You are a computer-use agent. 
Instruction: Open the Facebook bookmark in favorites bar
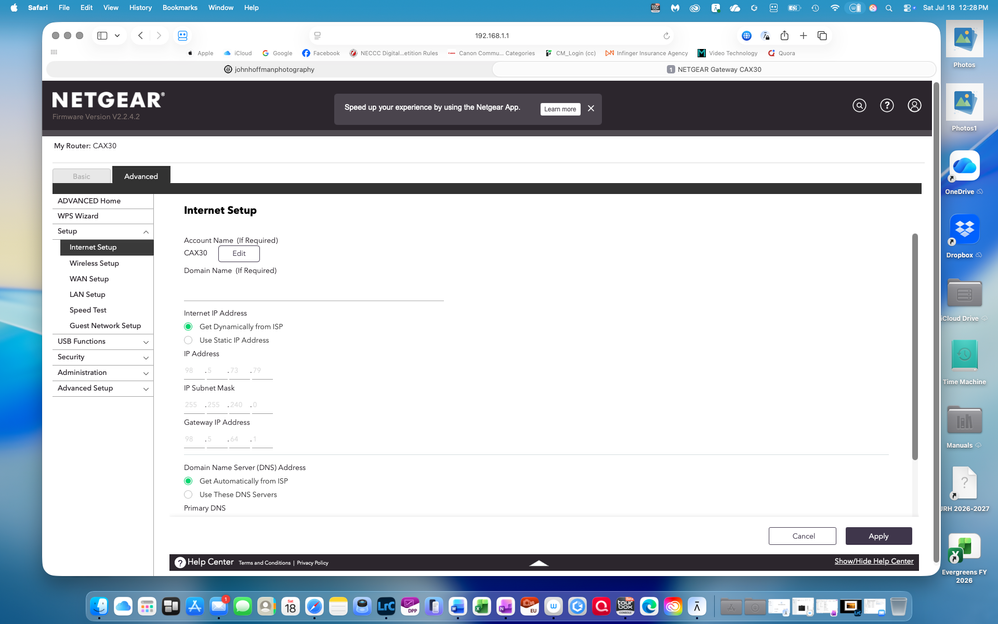coord(321,53)
